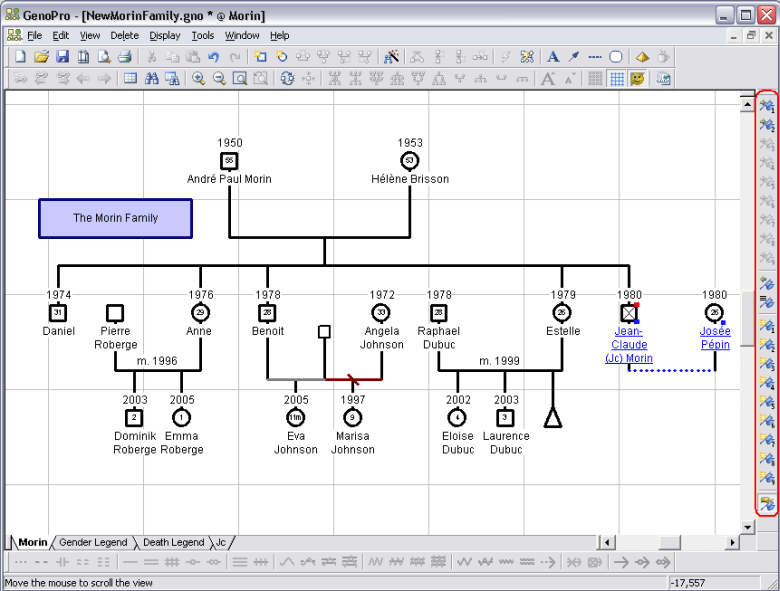Screen dimensions: 780x591
Task: Print the genogram using the printer icon
Action: 124,57
